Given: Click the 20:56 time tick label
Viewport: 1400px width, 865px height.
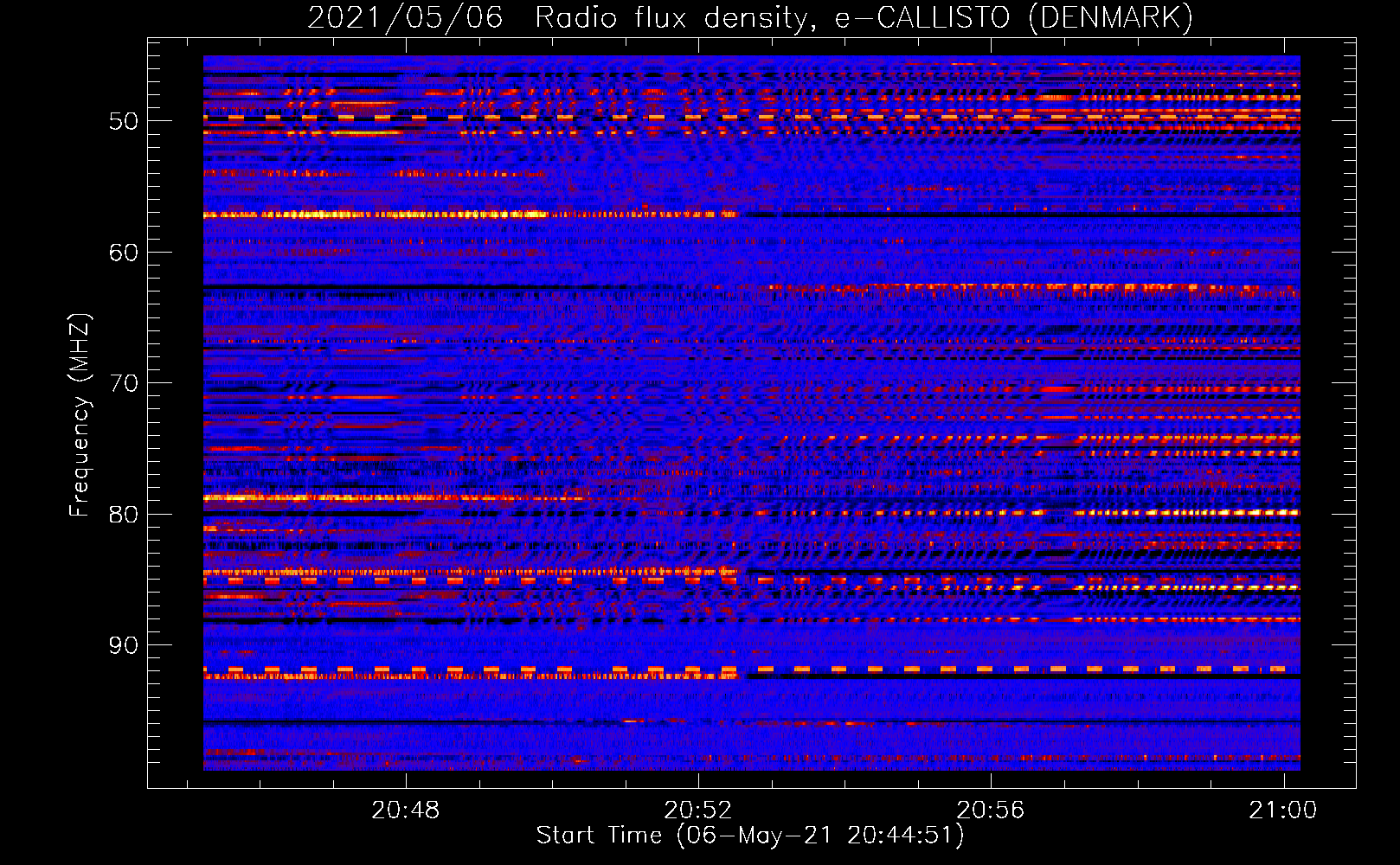Looking at the screenshot, I should click(990, 810).
